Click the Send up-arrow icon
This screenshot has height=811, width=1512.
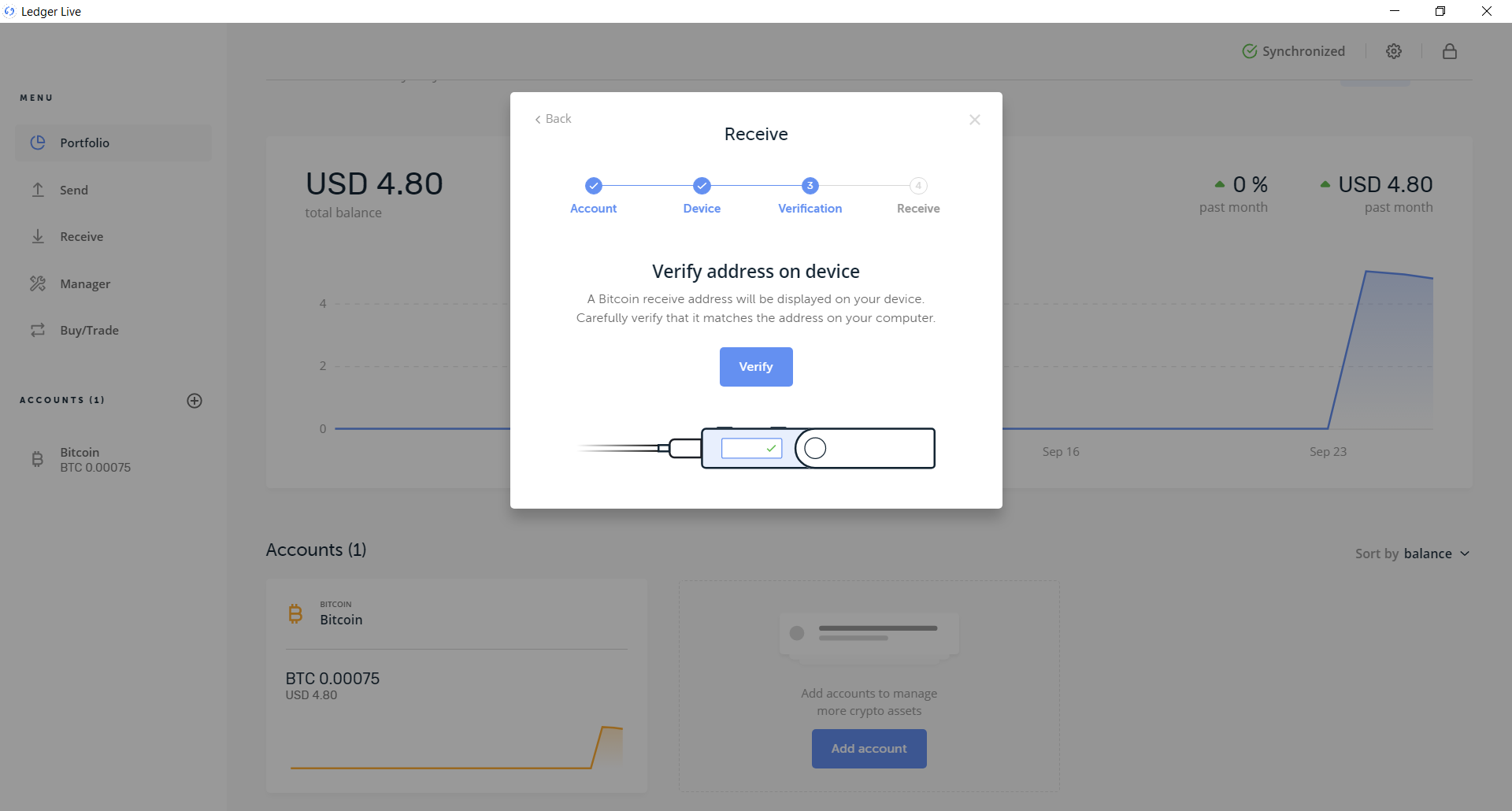[38, 190]
